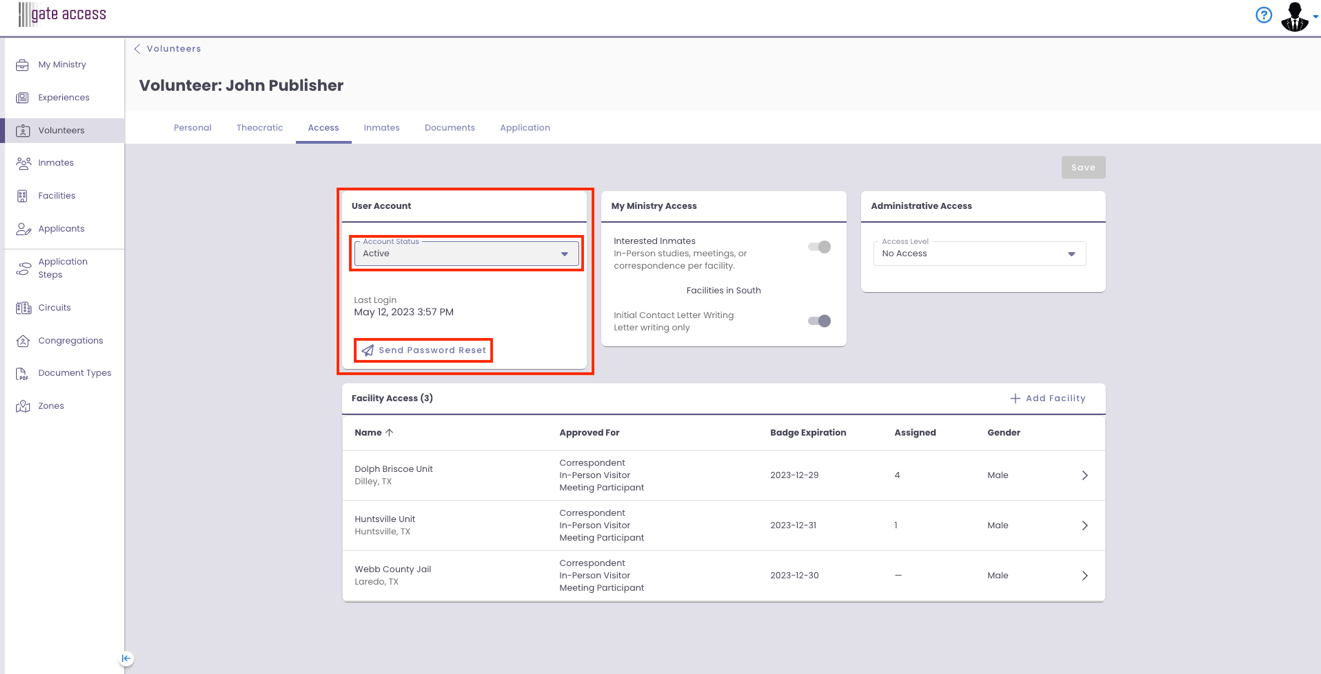
Task: Open the help question mark icon
Action: (x=1264, y=15)
